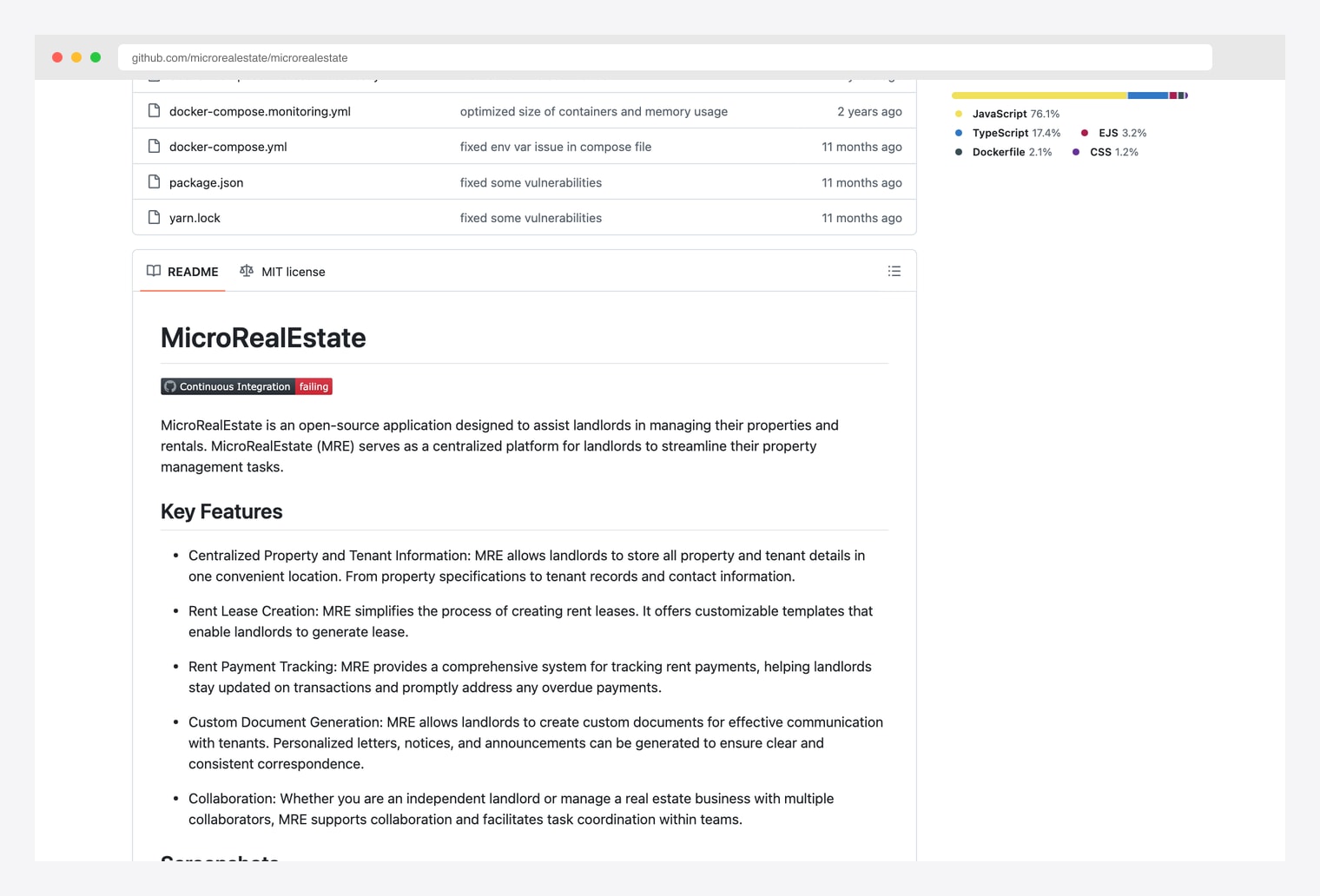Click the file icon beside docker-compose.monitoring.yml

coord(154,110)
